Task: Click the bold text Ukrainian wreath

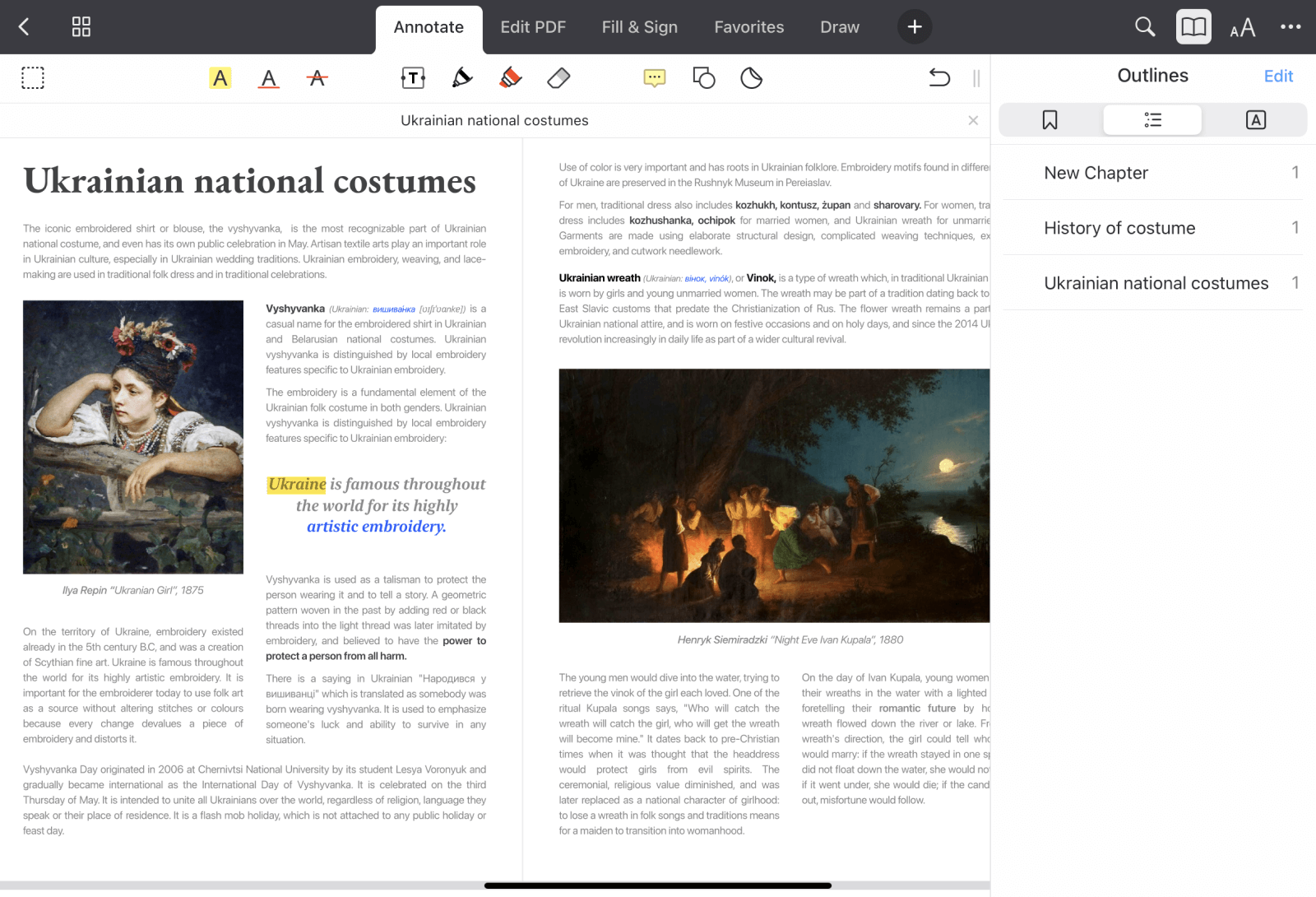Action: pyautogui.click(x=600, y=278)
